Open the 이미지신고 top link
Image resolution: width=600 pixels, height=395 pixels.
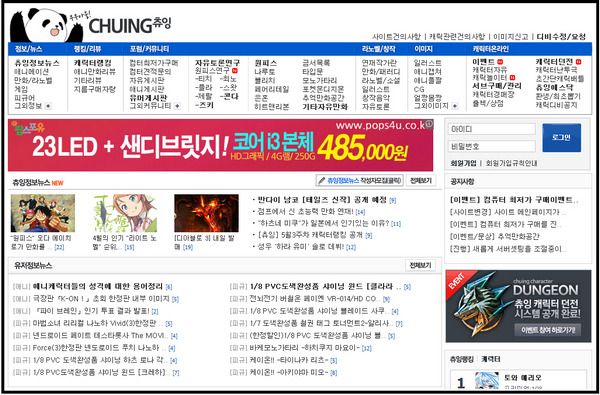click(x=510, y=37)
